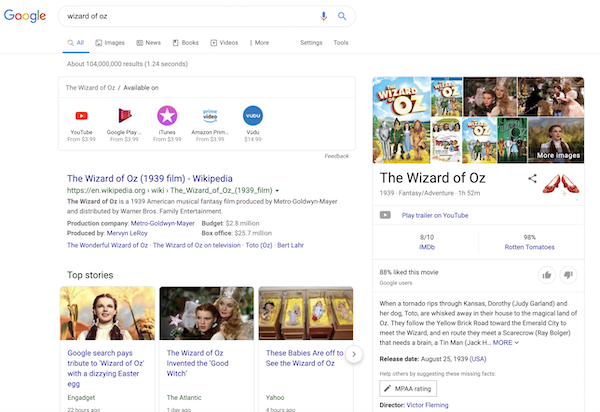This screenshot has width=600, height=412.
Task: Open the Rotten Tomatoes rating link
Action: [529, 247]
